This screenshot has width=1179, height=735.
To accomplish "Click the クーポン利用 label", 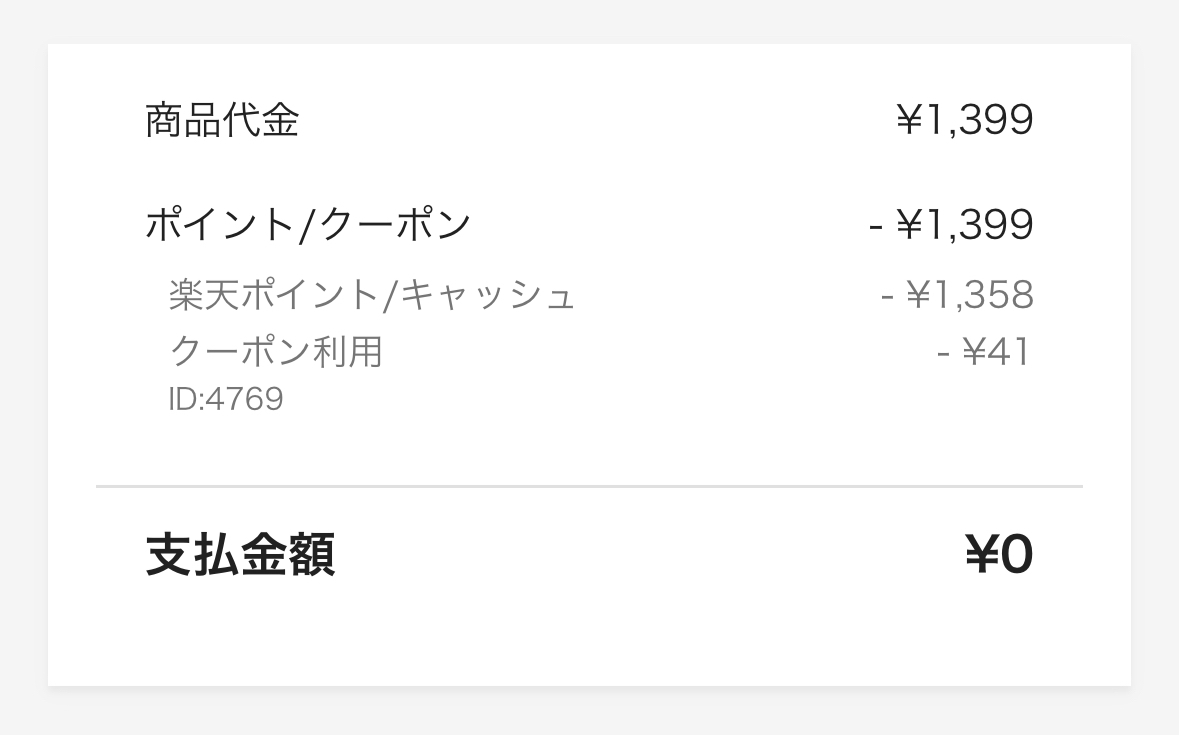I will tap(276, 351).
